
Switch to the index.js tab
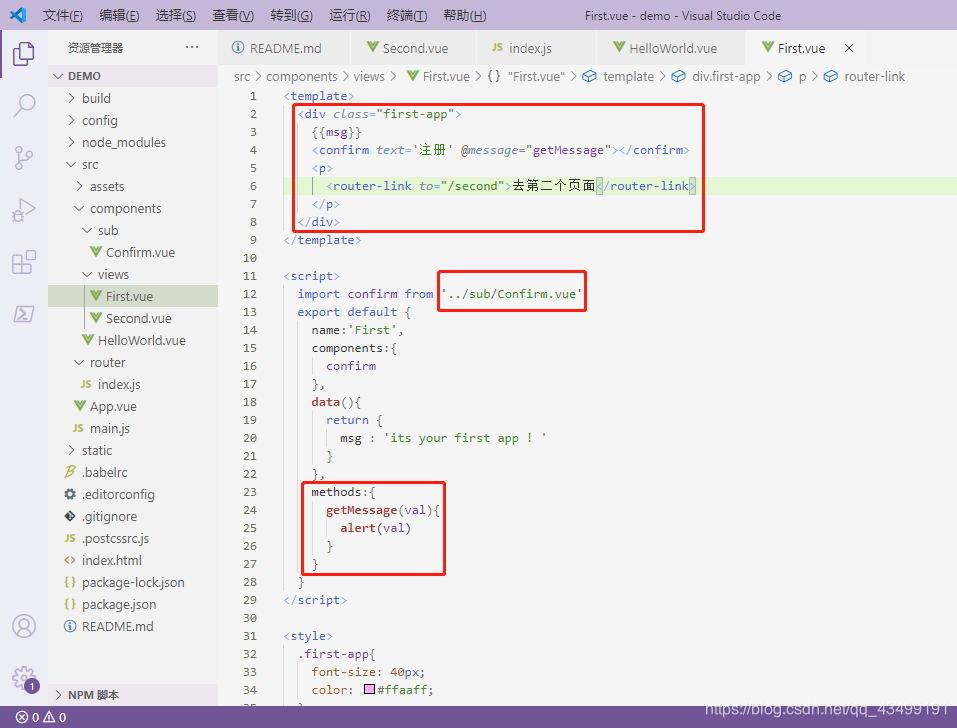pos(536,48)
